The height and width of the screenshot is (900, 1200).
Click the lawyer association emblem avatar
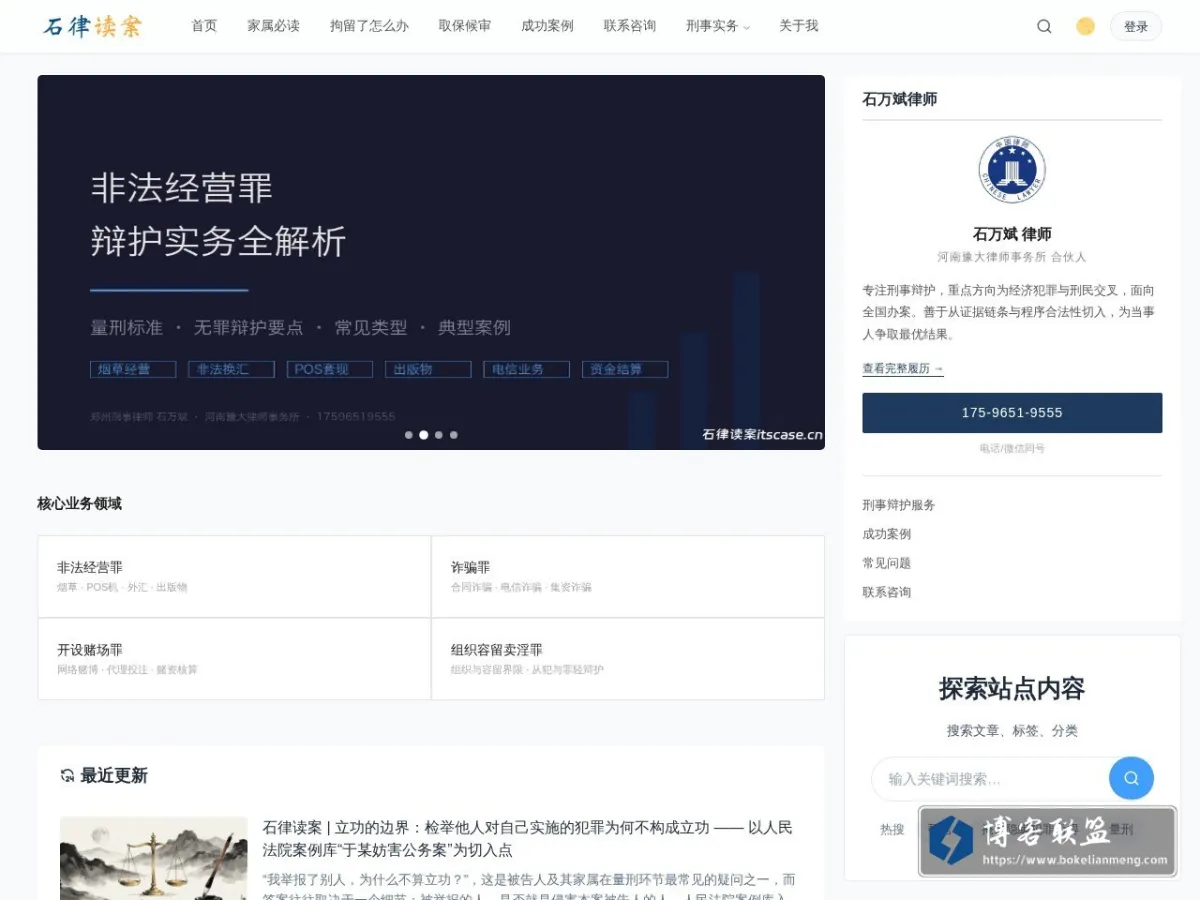point(1012,170)
